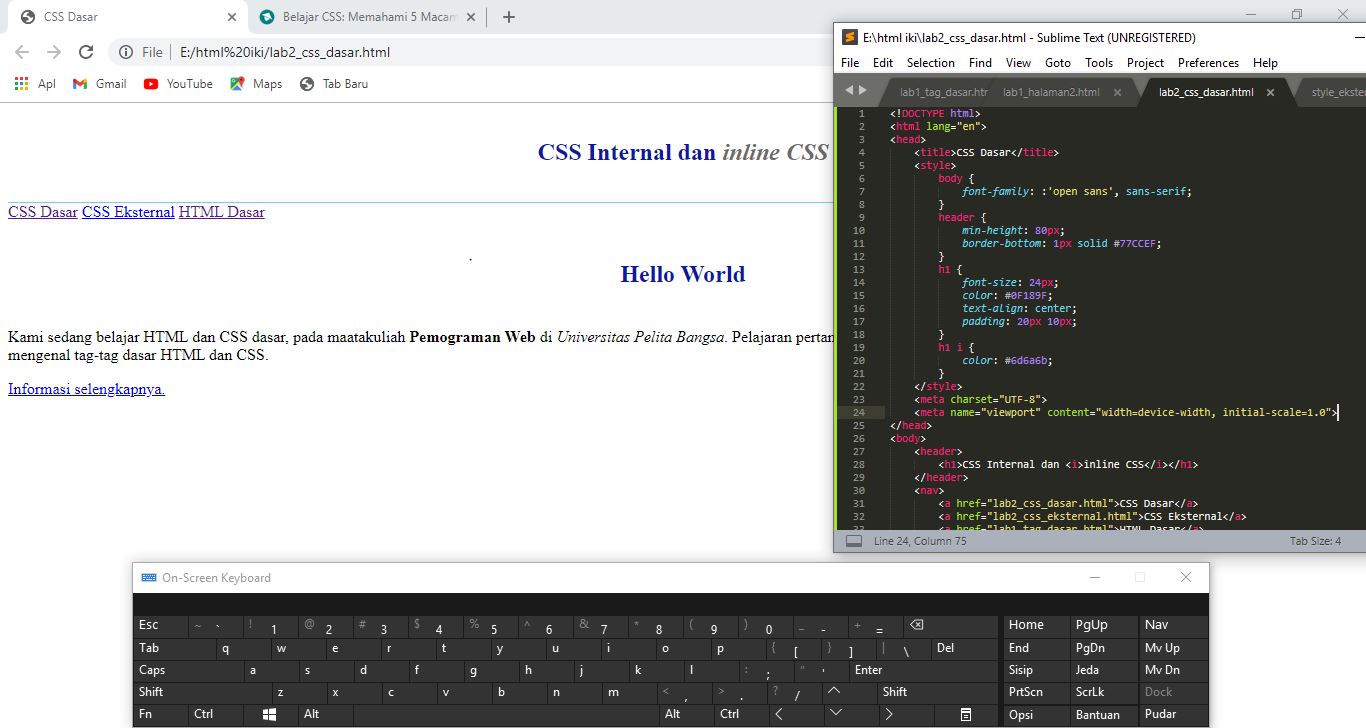Open a new browser tab with the plus icon
Viewport: 1366px width, 728px height.
click(x=510, y=17)
